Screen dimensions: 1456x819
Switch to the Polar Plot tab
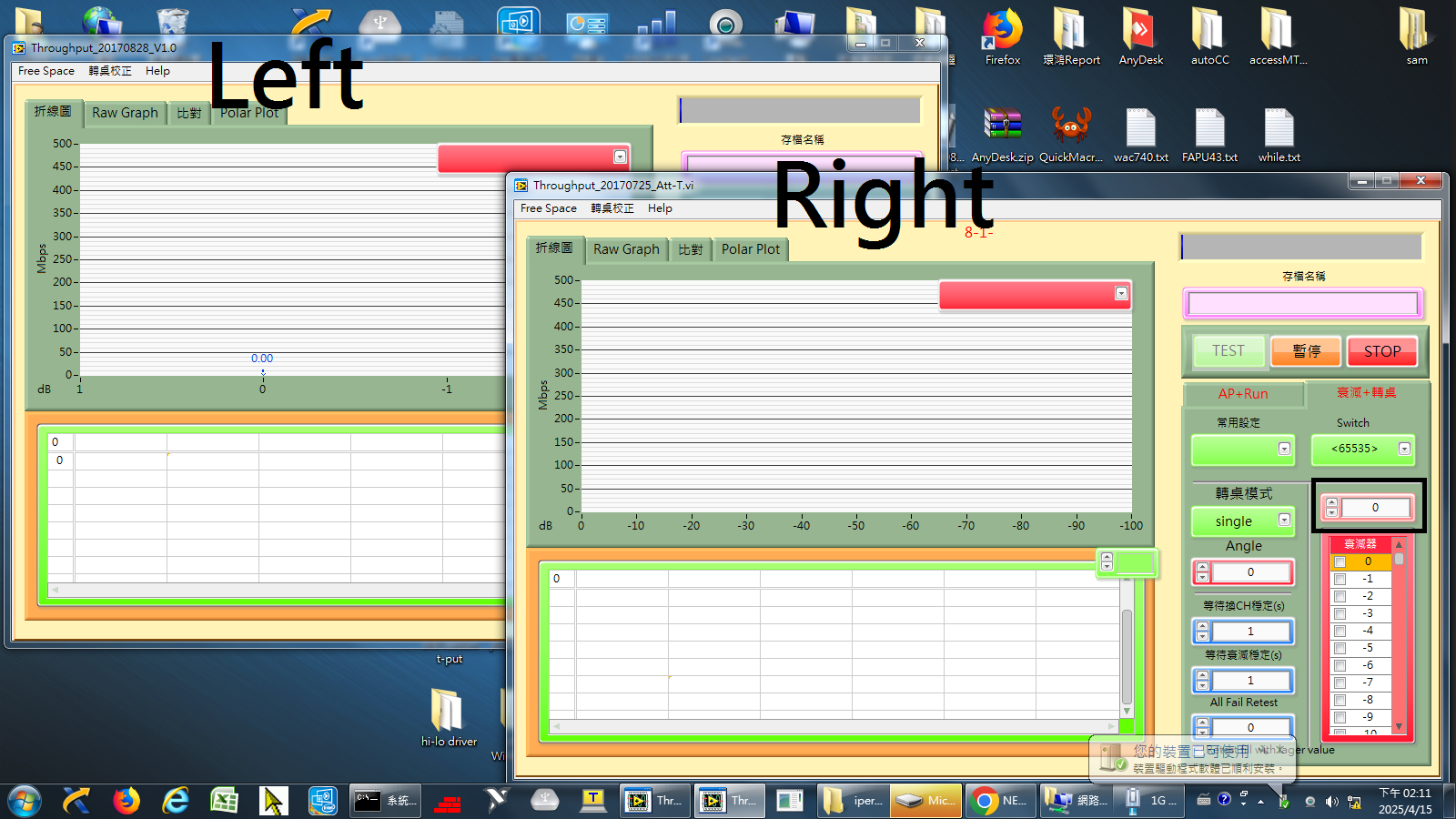[x=750, y=249]
